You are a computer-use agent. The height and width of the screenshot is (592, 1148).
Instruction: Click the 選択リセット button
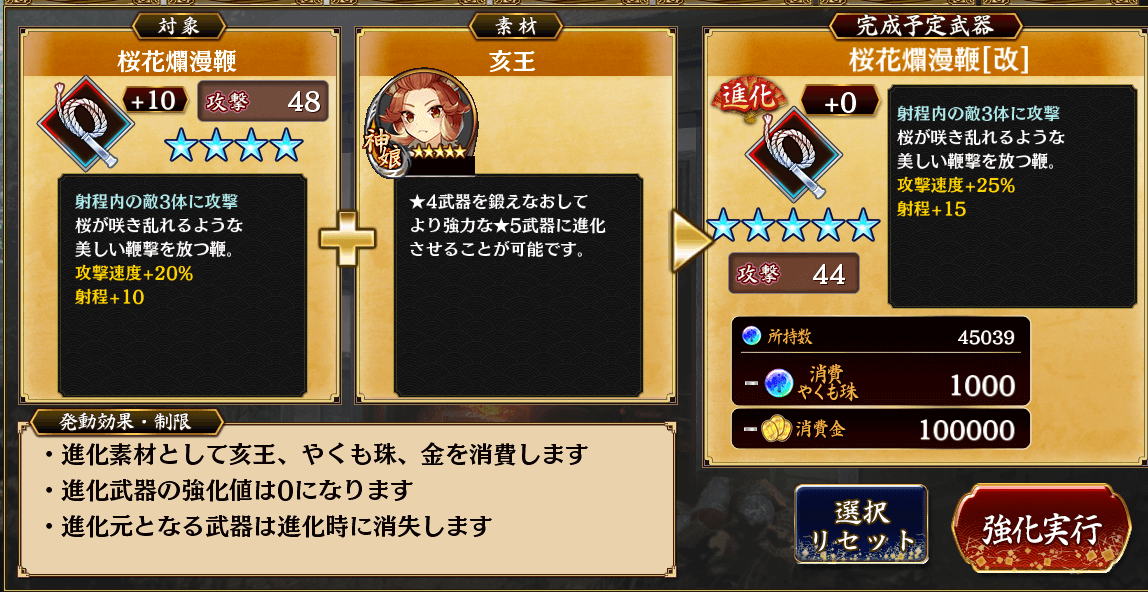point(860,525)
